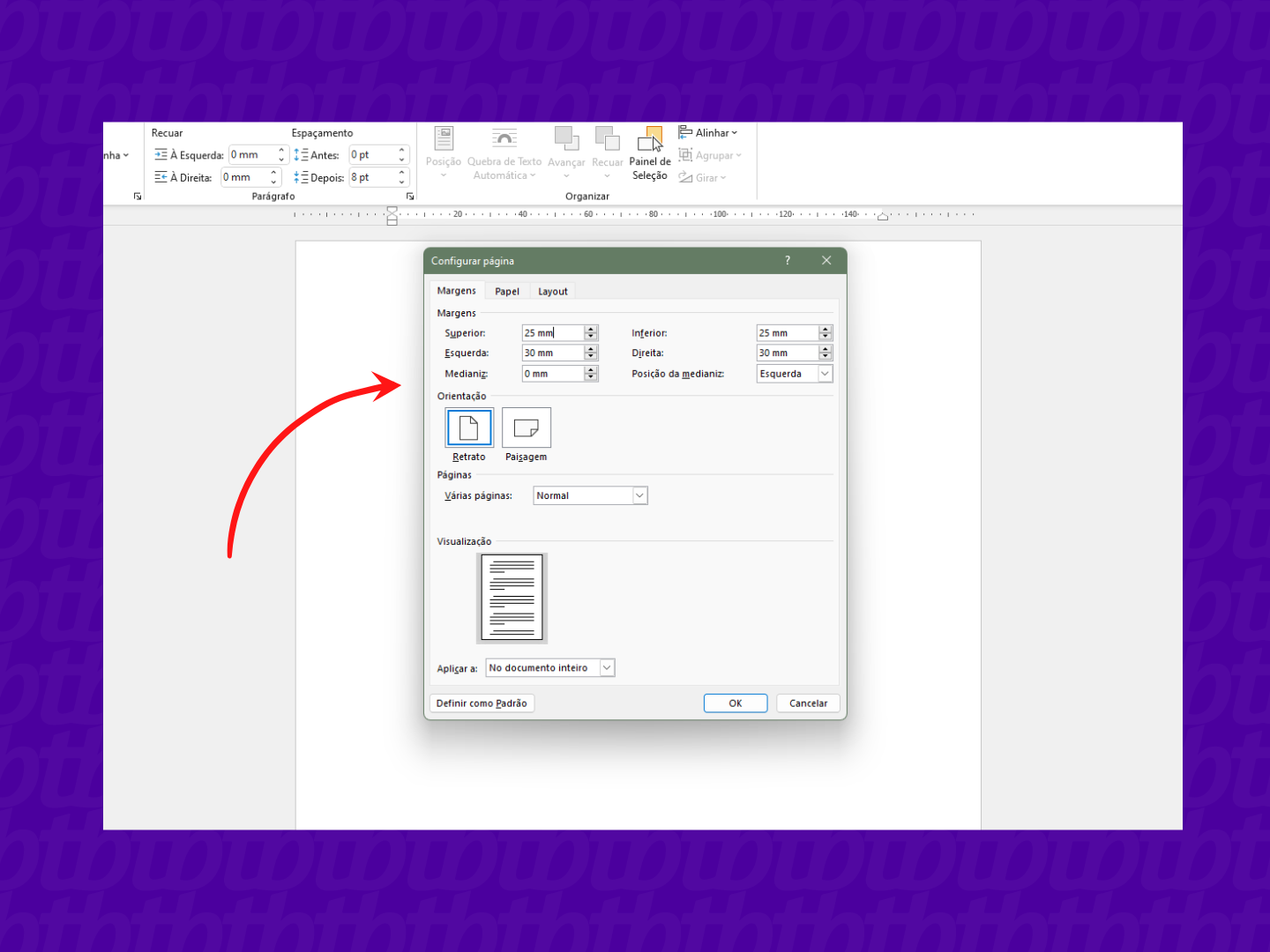
Task: Click the Cancelar button
Action: [x=808, y=703]
